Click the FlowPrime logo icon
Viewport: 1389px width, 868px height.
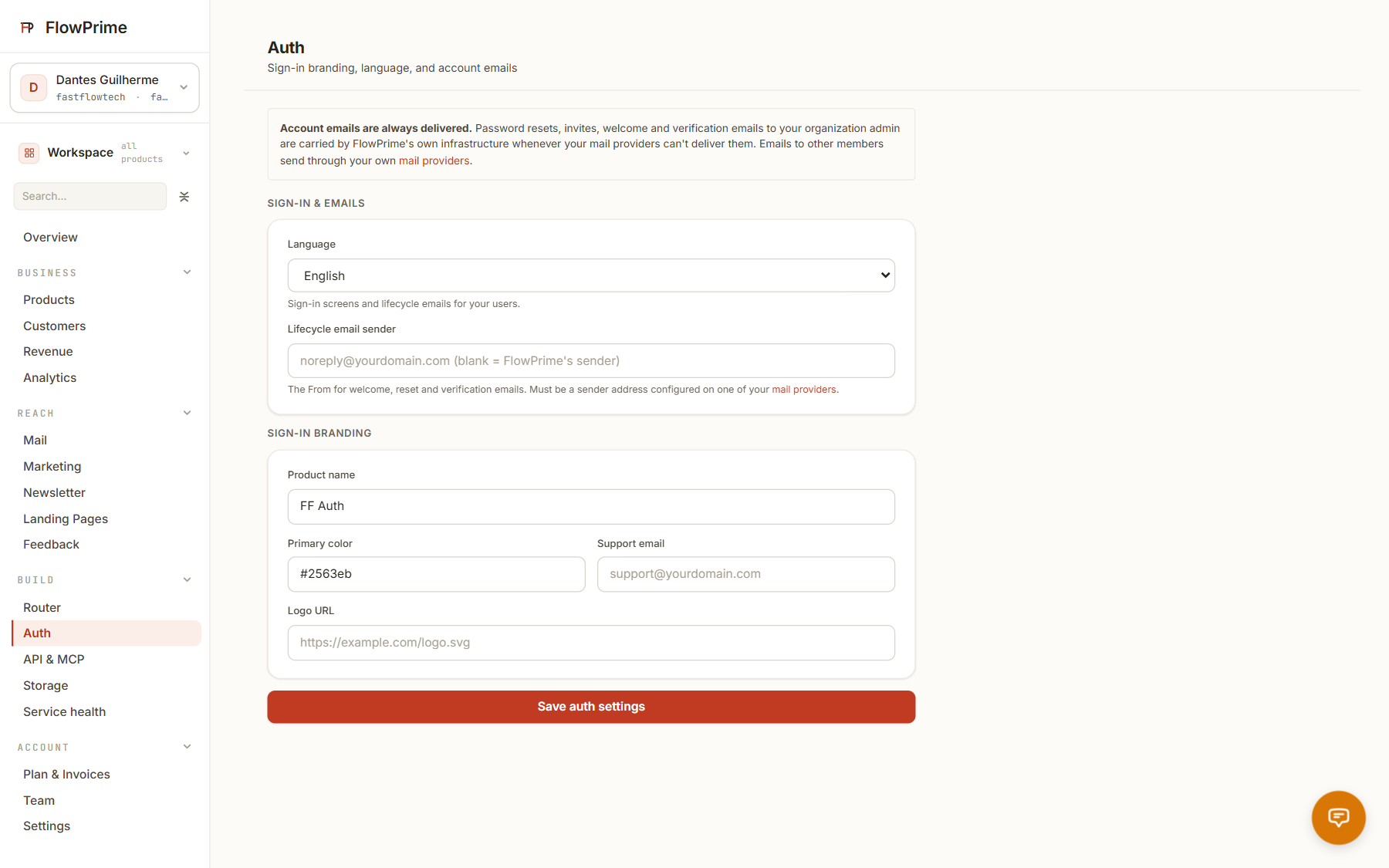(27, 28)
